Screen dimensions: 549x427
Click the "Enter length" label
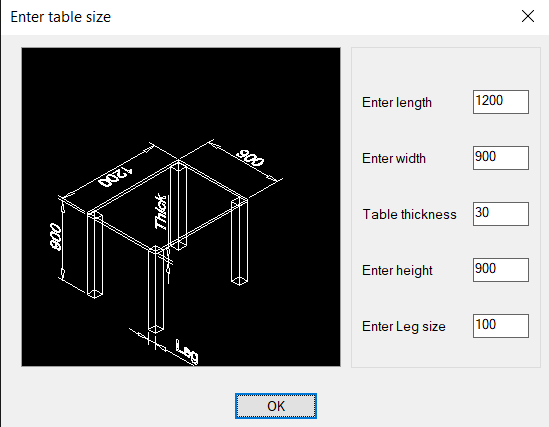(x=397, y=103)
